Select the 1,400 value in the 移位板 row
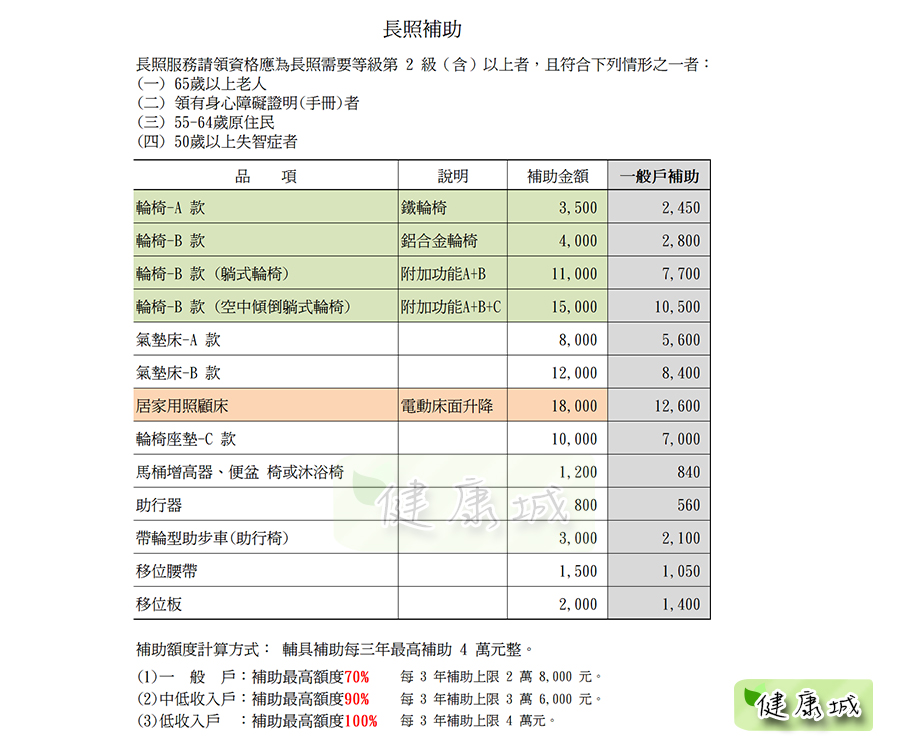 (x=681, y=604)
